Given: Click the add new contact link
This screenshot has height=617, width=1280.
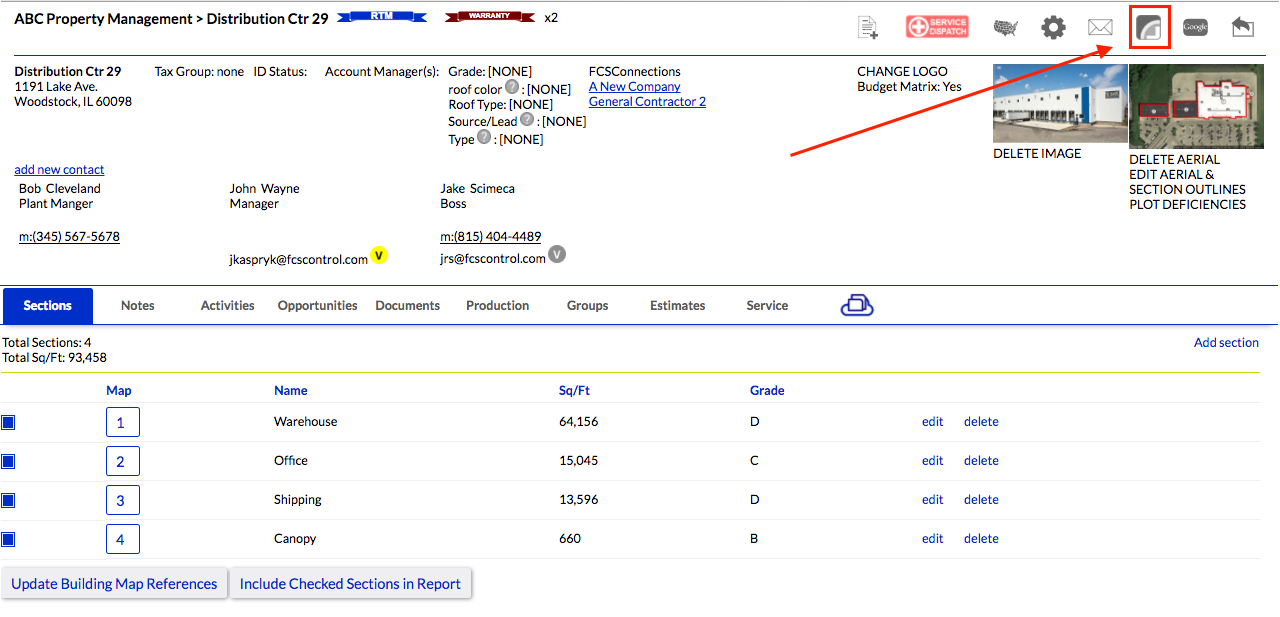Looking at the screenshot, I should (x=59, y=170).
